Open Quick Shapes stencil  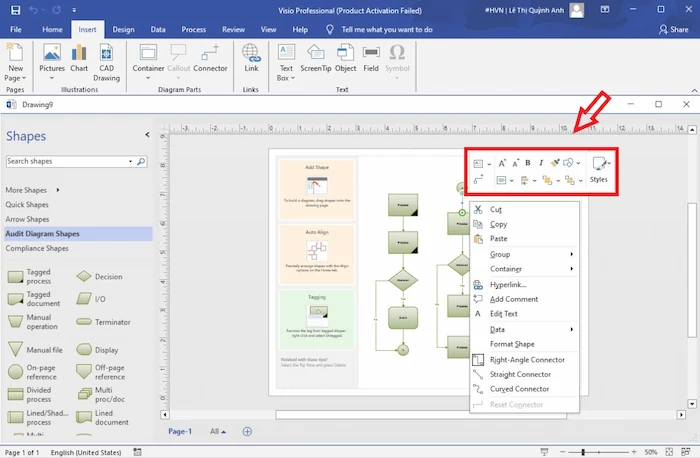pos(27,204)
